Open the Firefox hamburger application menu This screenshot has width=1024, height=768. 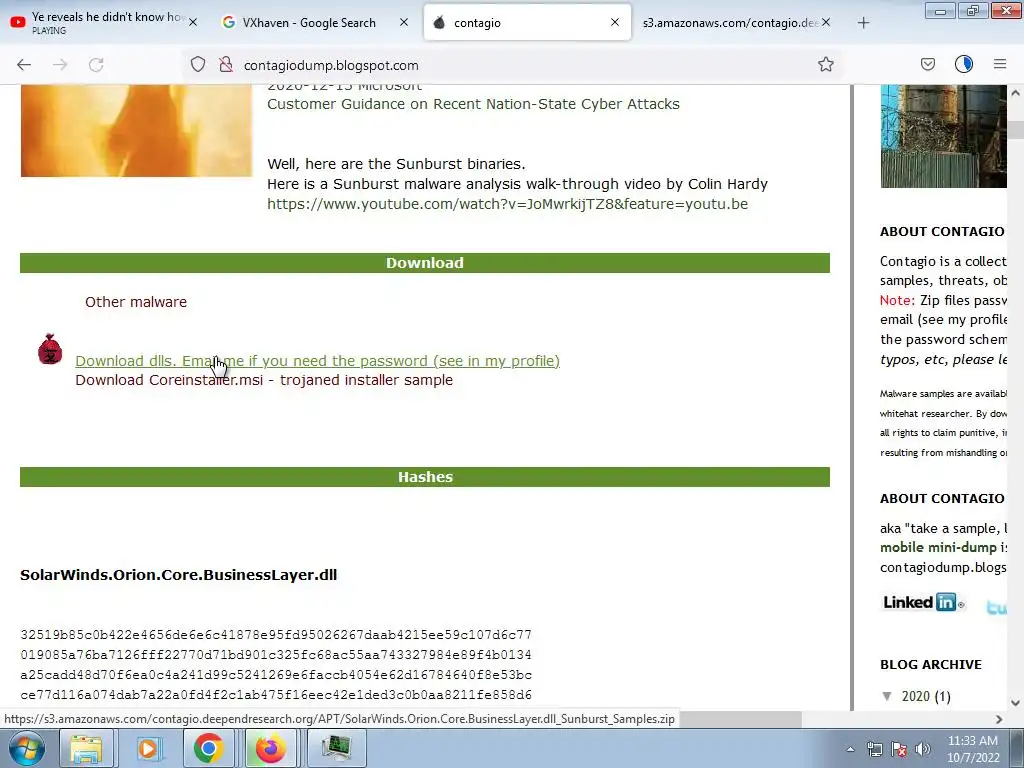click(1000, 64)
